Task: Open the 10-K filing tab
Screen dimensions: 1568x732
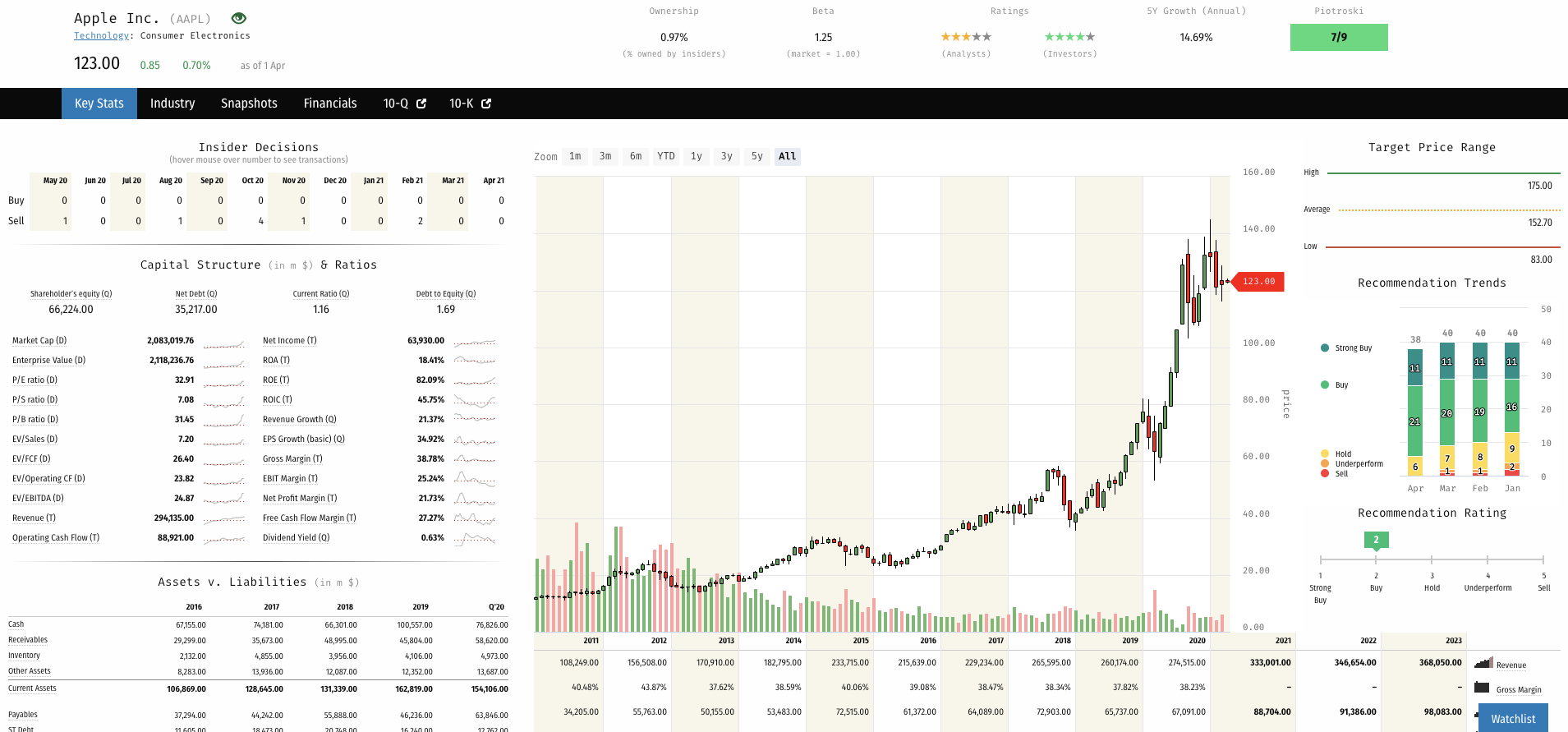Action: [470, 104]
